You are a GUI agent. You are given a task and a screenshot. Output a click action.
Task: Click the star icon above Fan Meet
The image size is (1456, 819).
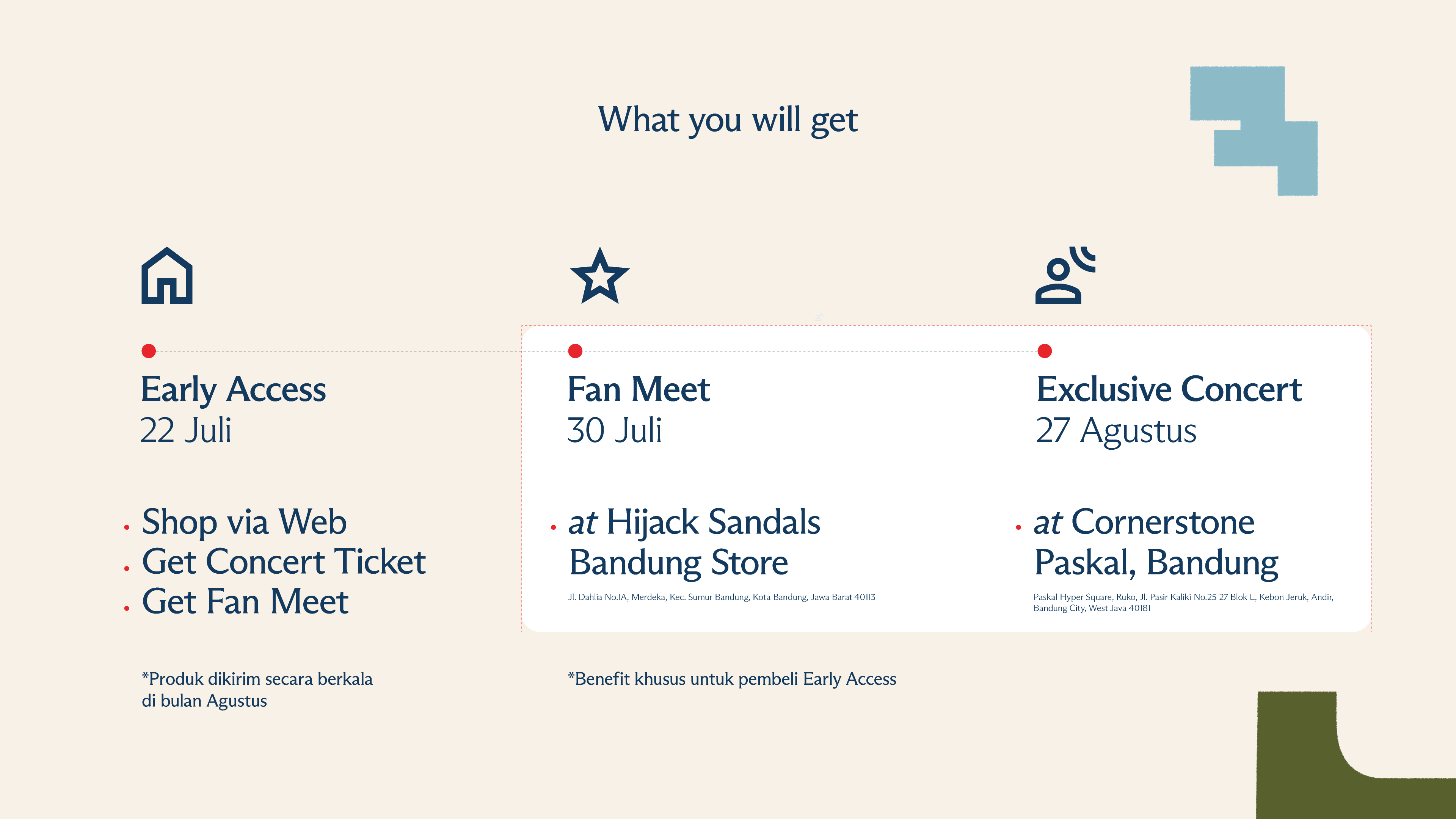tap(599, 276)
